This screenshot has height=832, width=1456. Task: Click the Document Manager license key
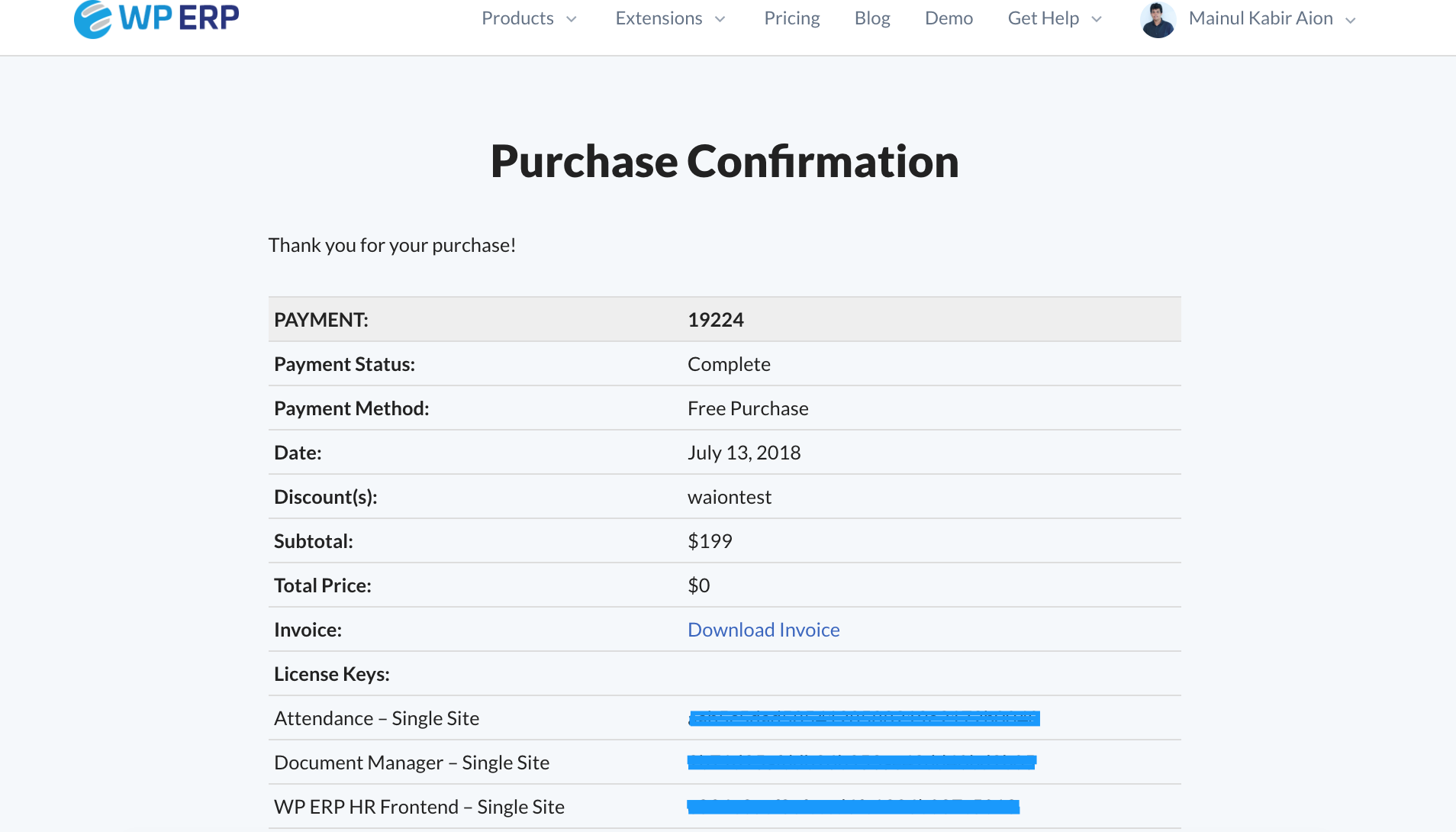click(862, 762)
